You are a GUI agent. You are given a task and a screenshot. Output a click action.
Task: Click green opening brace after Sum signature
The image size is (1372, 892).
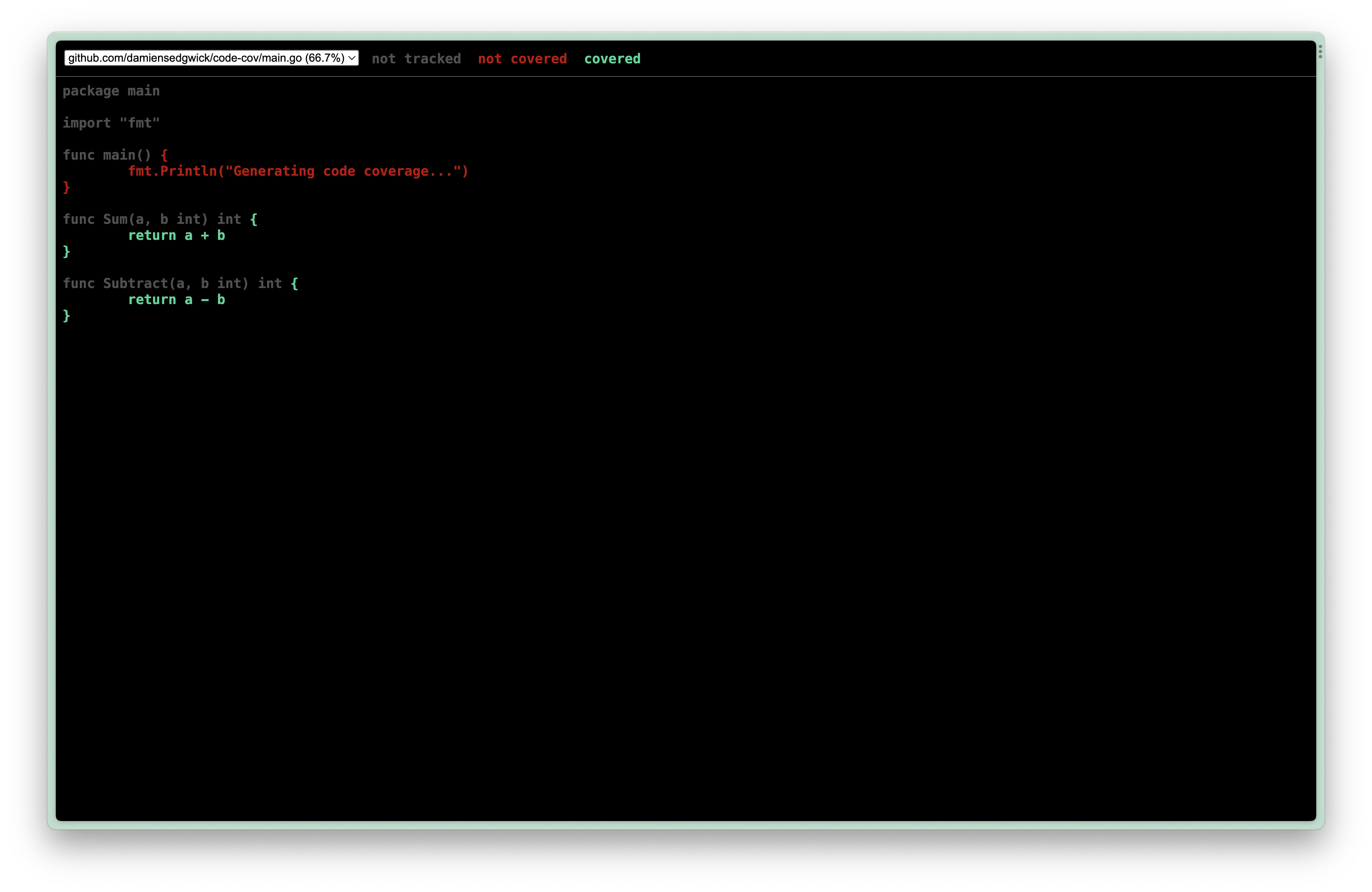(253, 220)
